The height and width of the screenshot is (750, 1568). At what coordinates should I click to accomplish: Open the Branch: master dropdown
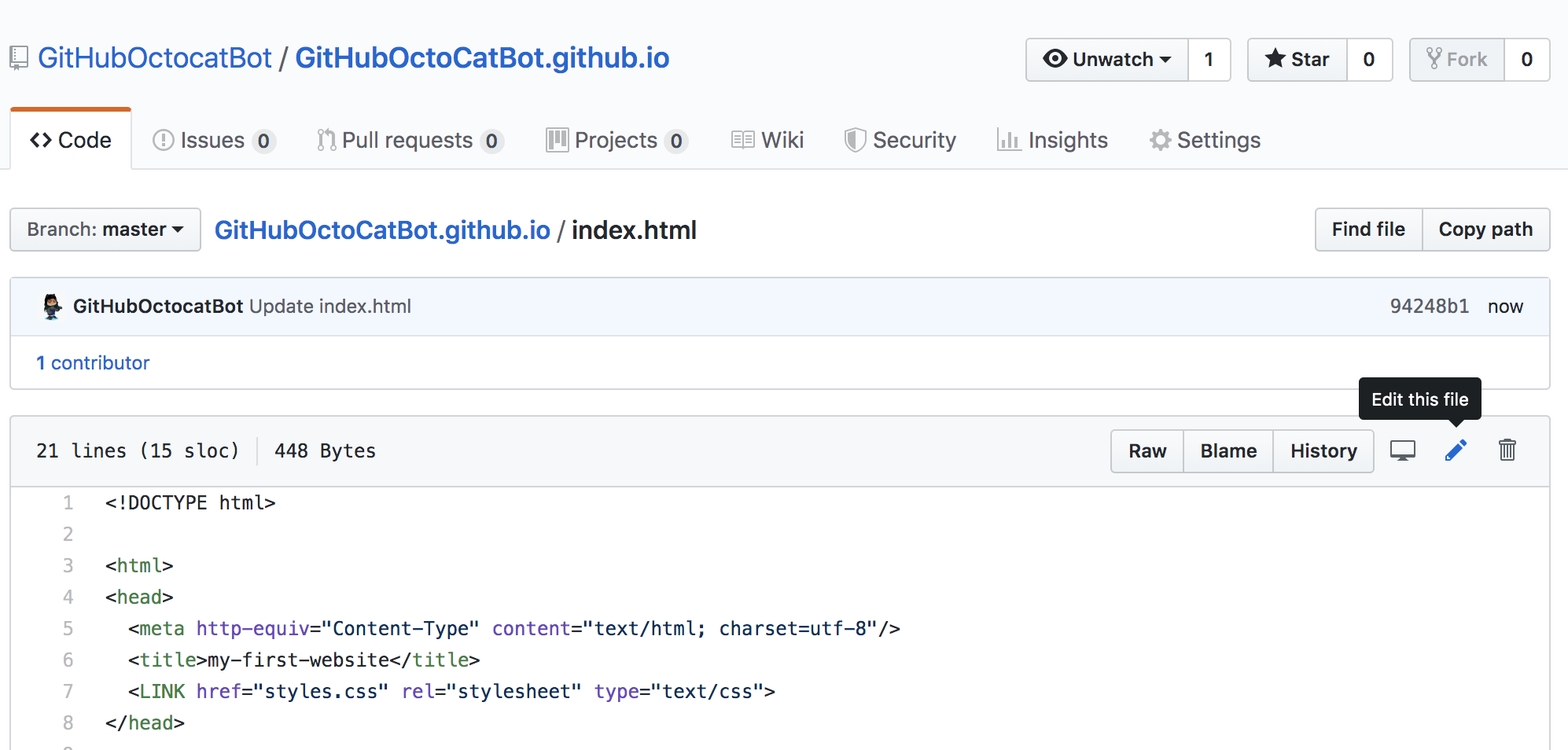click(x=105, y=230)
